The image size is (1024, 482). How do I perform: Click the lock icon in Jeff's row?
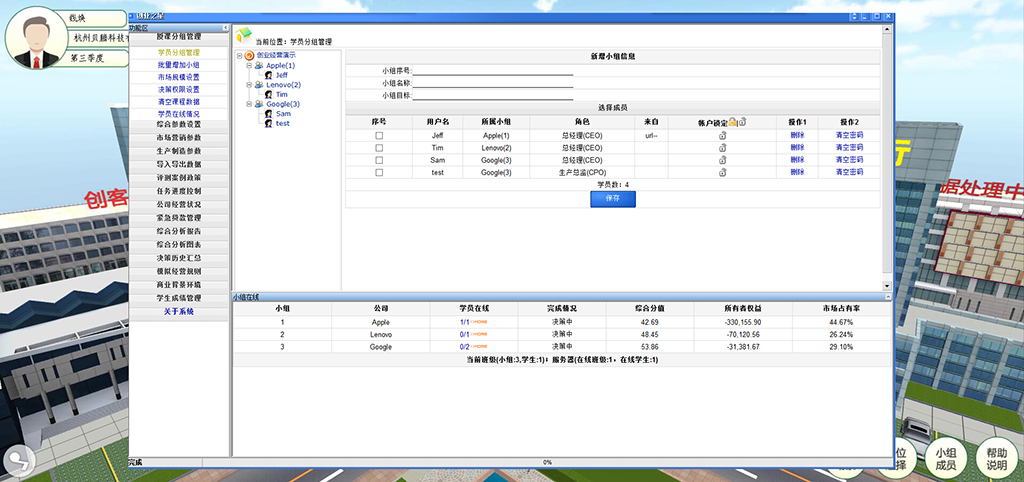pyautogui.click(x=721, y=134)
